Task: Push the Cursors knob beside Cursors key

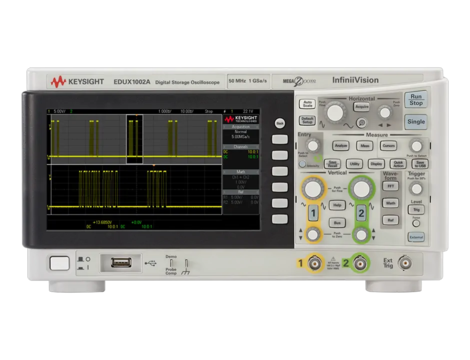Action: pos(416,146)
